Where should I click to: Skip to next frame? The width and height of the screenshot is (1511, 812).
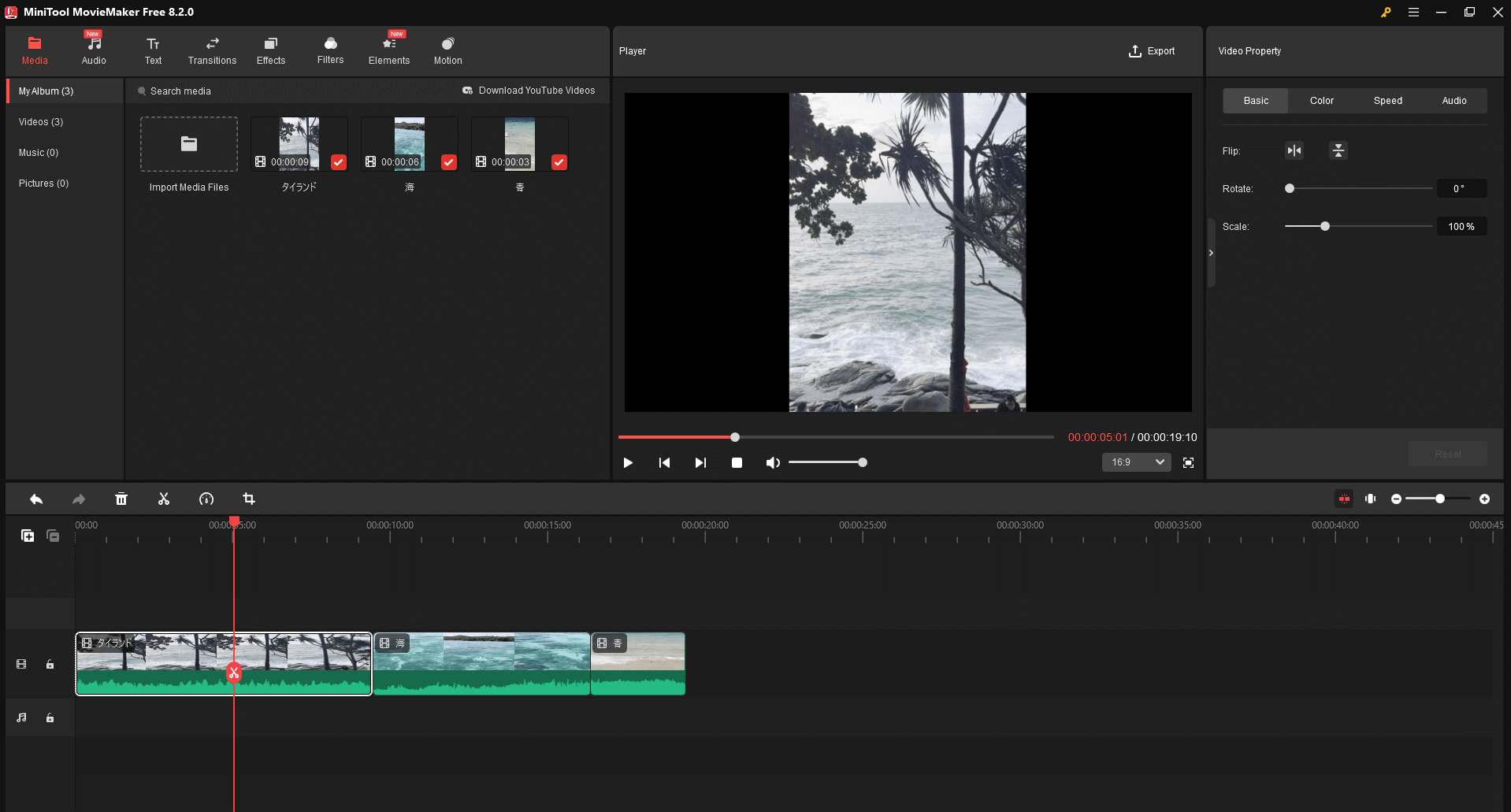pyautogui.click(x=700, y=463)
